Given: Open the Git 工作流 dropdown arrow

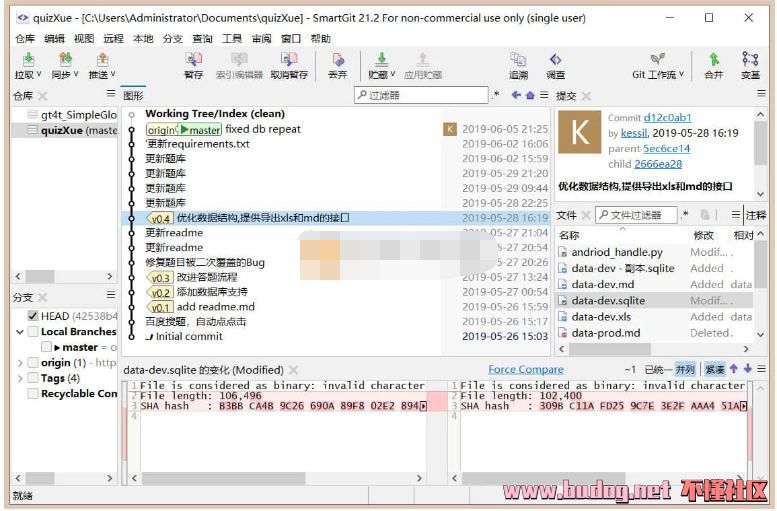Looking at the screenshot, I should (x=681, y=74).
